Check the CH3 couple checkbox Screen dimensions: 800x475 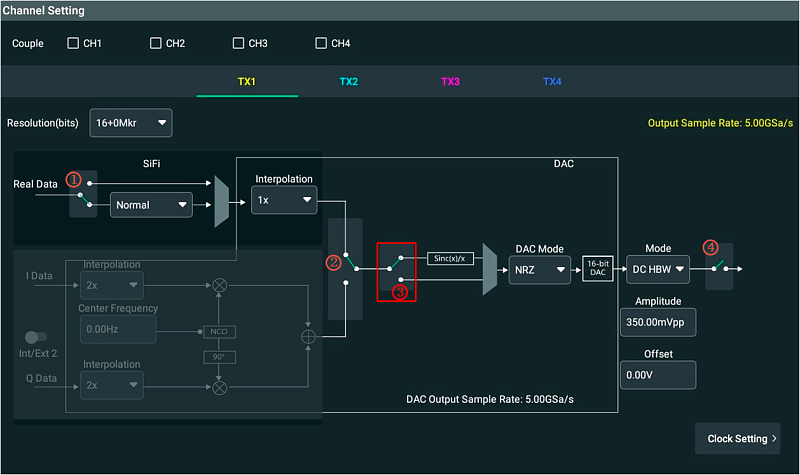pyautogui.click(x=239, y=43)
